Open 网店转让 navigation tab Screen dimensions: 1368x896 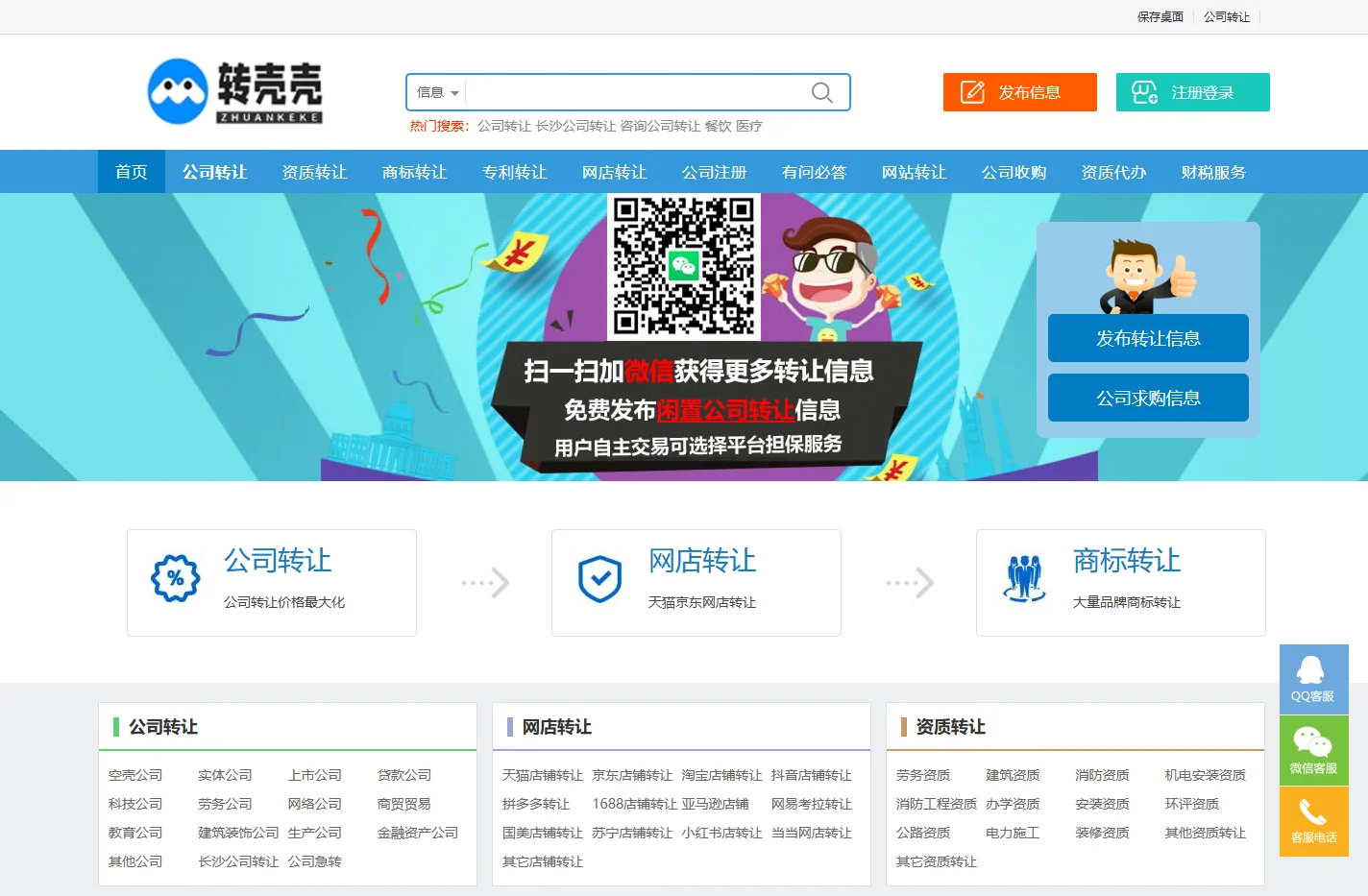tap(615, 172)
